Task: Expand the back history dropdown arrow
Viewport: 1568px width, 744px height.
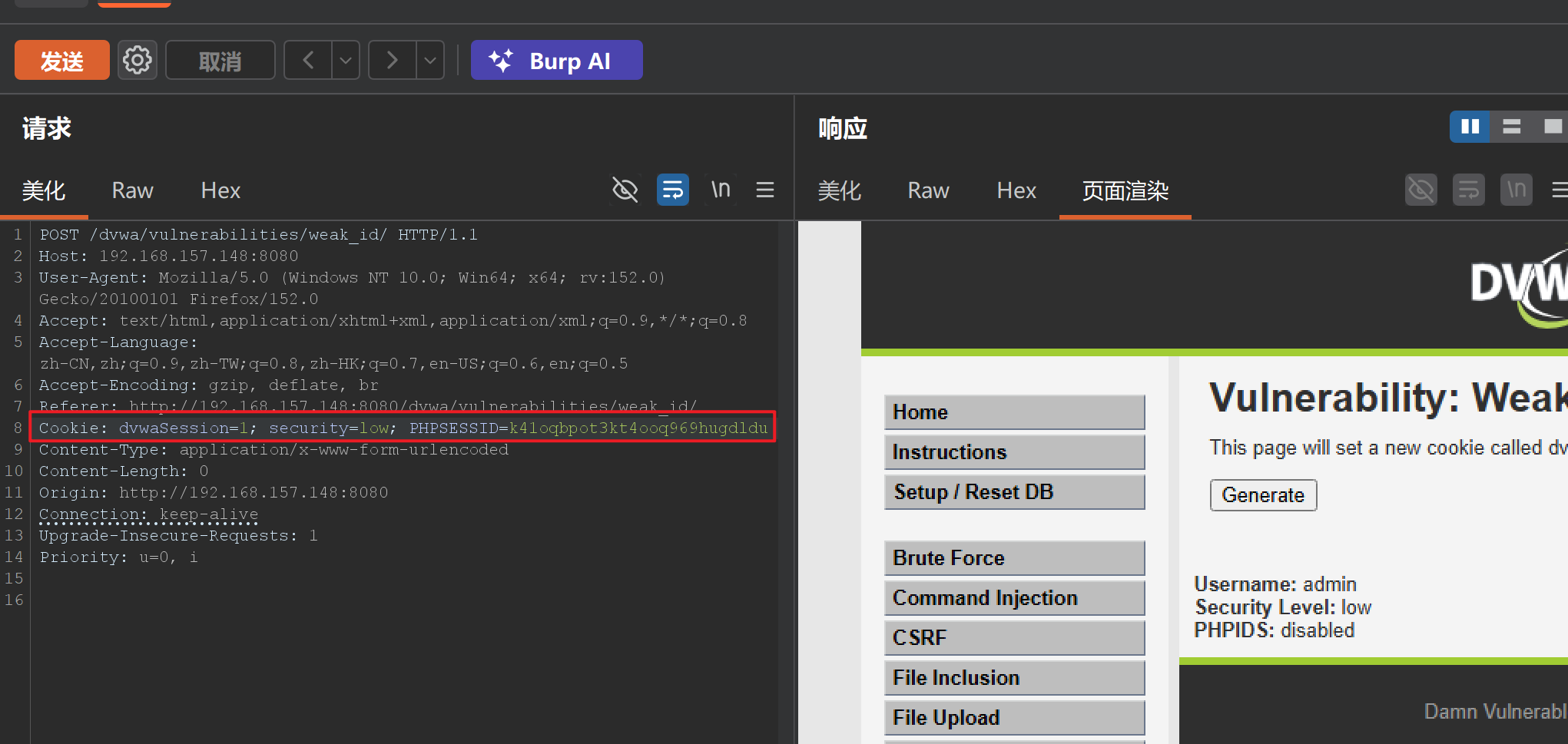Action: coord(346,60)
